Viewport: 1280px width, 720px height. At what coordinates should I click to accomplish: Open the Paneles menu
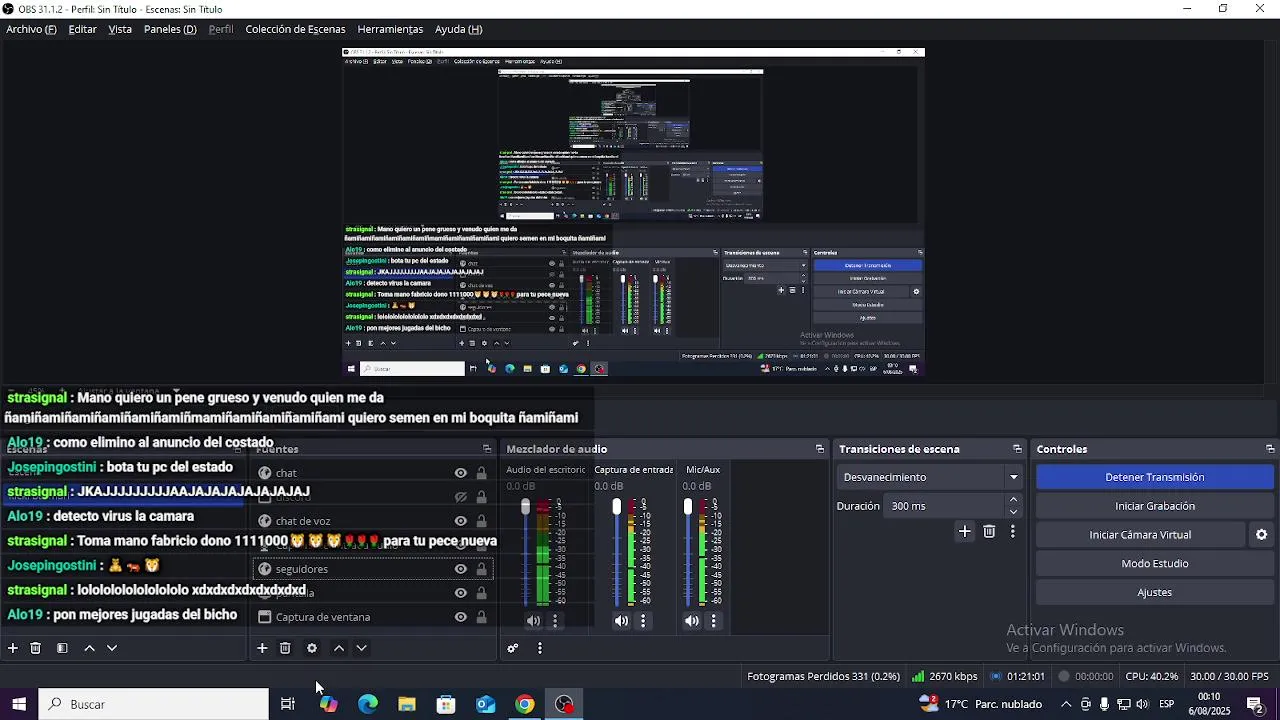click(170, 29)
